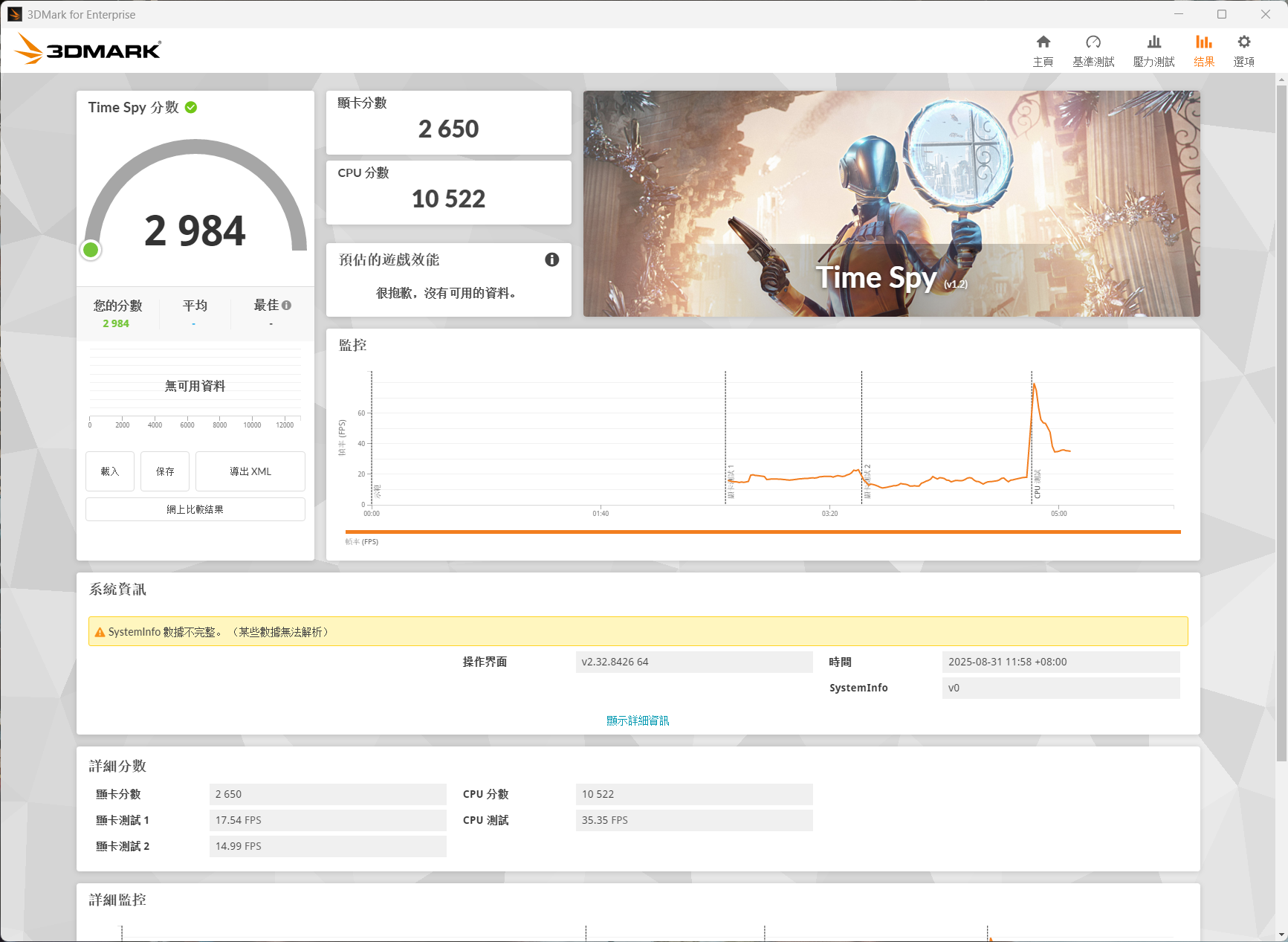
Task: Click the 操作界面 version field v2.32.8426 64
Action: 694,662
